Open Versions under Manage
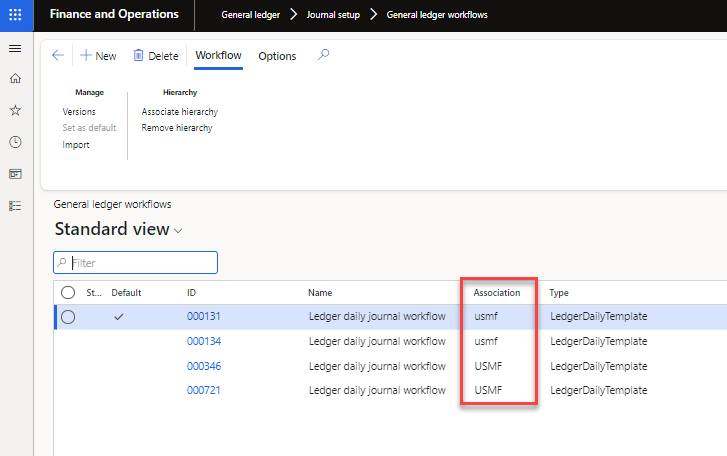This screenshot has width=727, height=456. click(79, 112)
